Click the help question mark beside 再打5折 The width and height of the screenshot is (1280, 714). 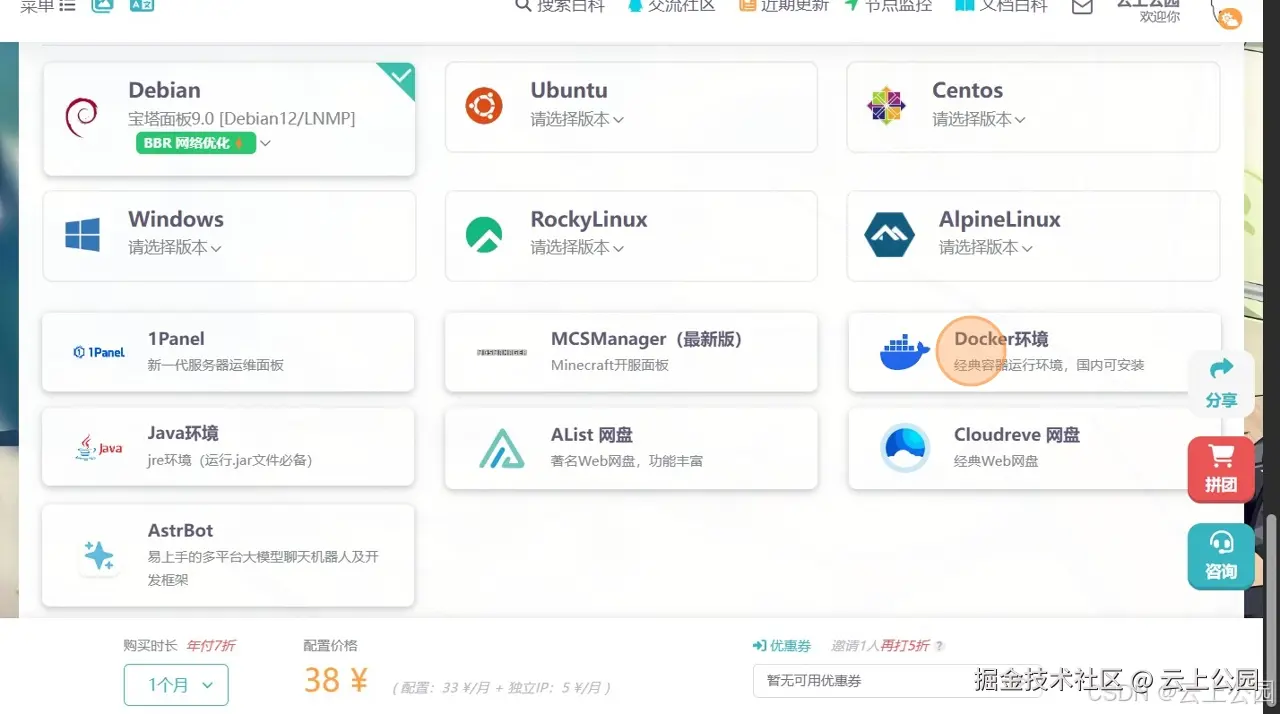(939, 646)
